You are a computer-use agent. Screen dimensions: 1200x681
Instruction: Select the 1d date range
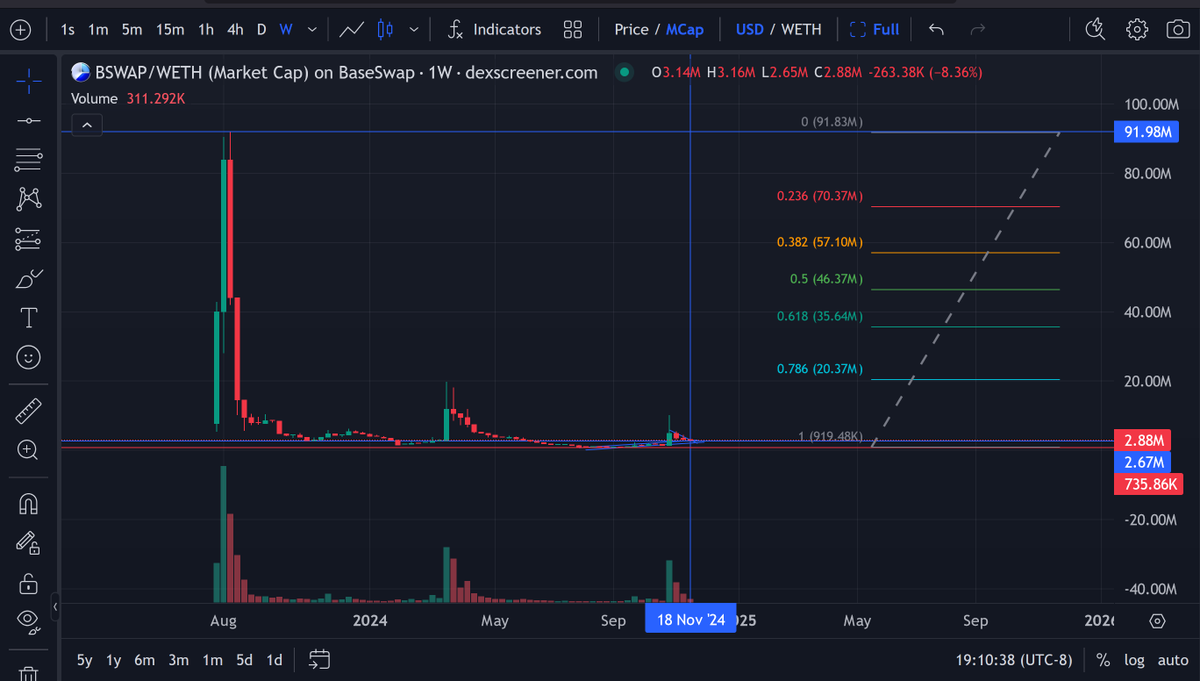[274, 660]
